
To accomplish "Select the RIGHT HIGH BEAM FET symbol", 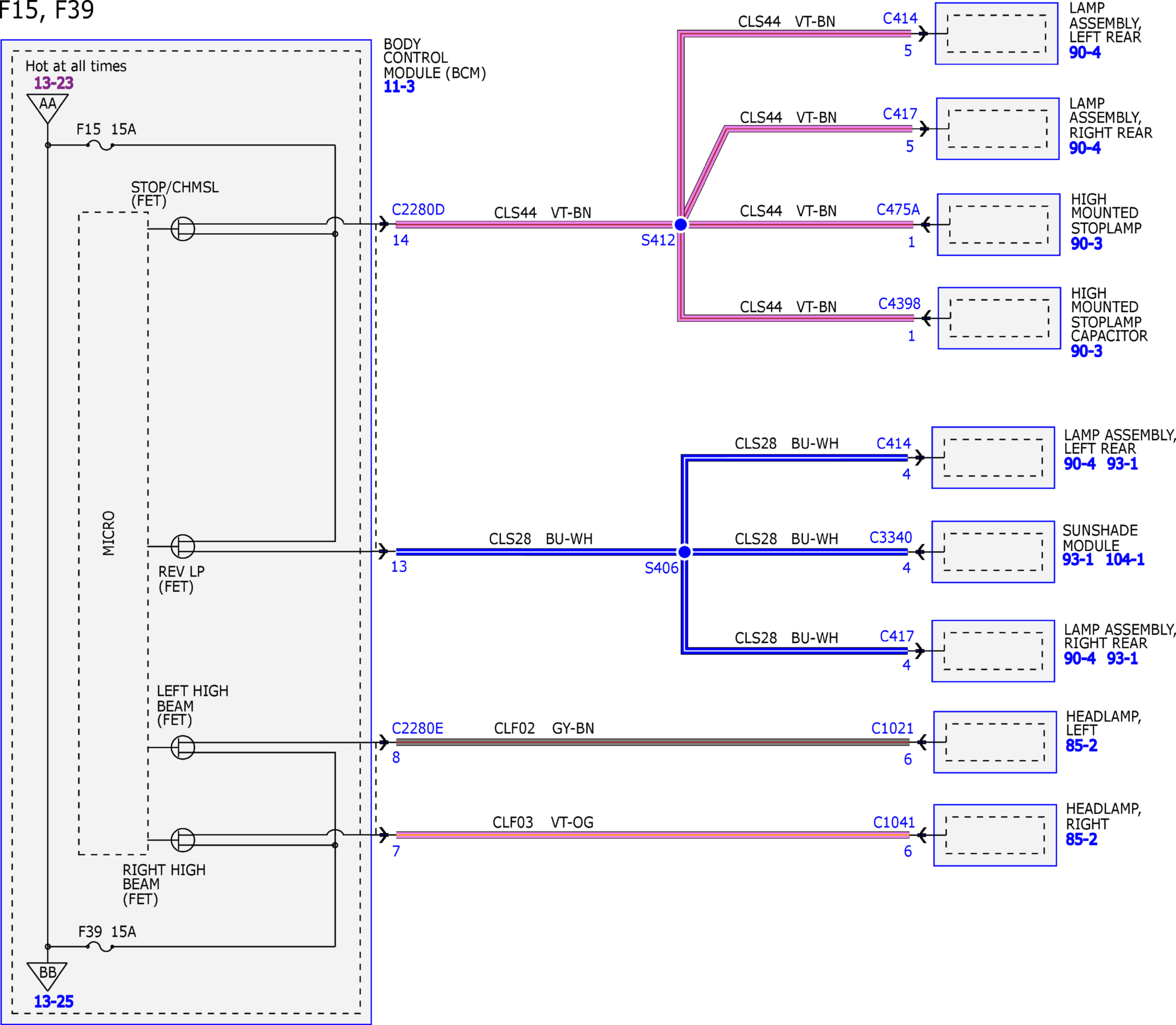I will point(183,839).
